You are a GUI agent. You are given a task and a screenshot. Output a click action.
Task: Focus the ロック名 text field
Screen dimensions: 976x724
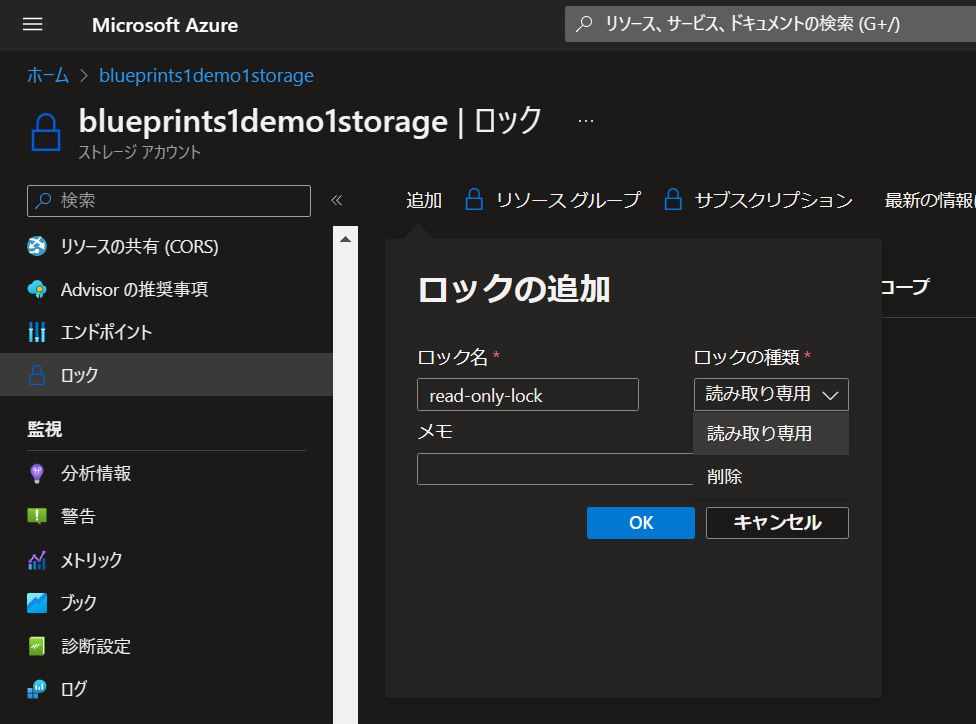[x=527, y=395]
